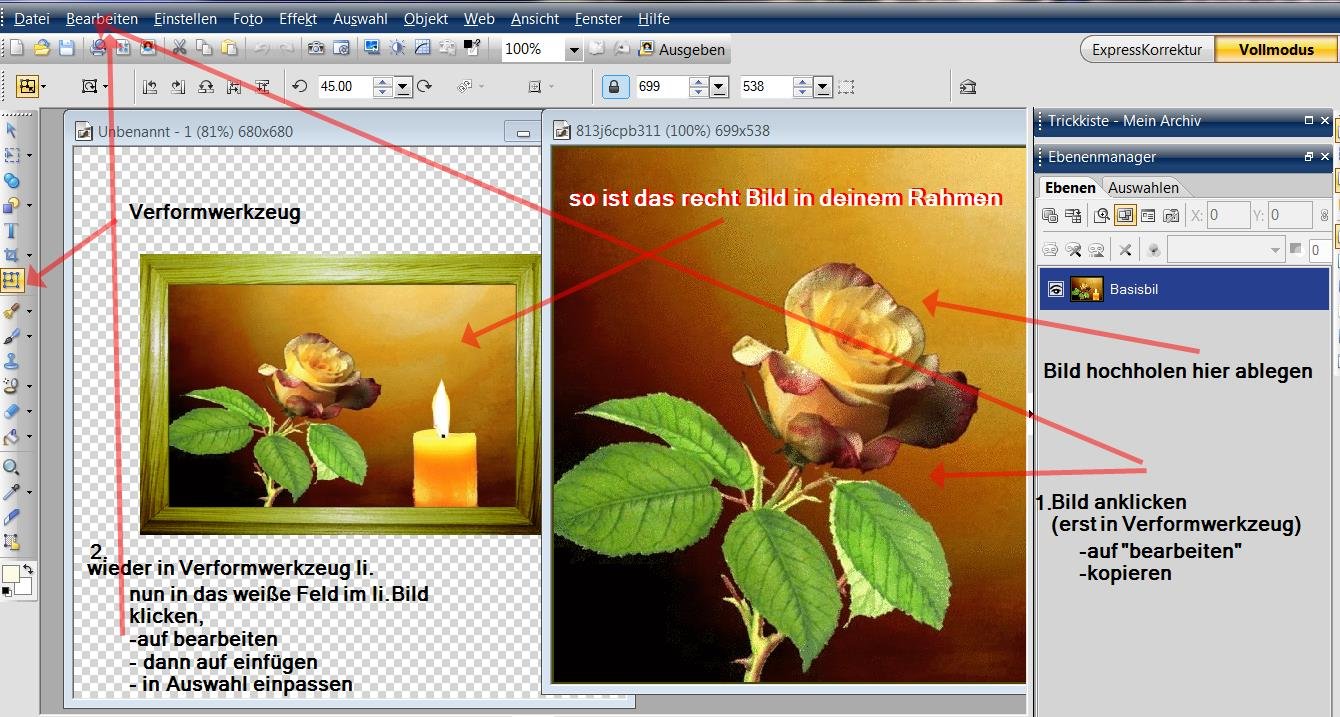The height and width of the screenshot is (717, 1340).
Task: Select the Basisbil layer thumbnail
Action: pos(1086,290)
